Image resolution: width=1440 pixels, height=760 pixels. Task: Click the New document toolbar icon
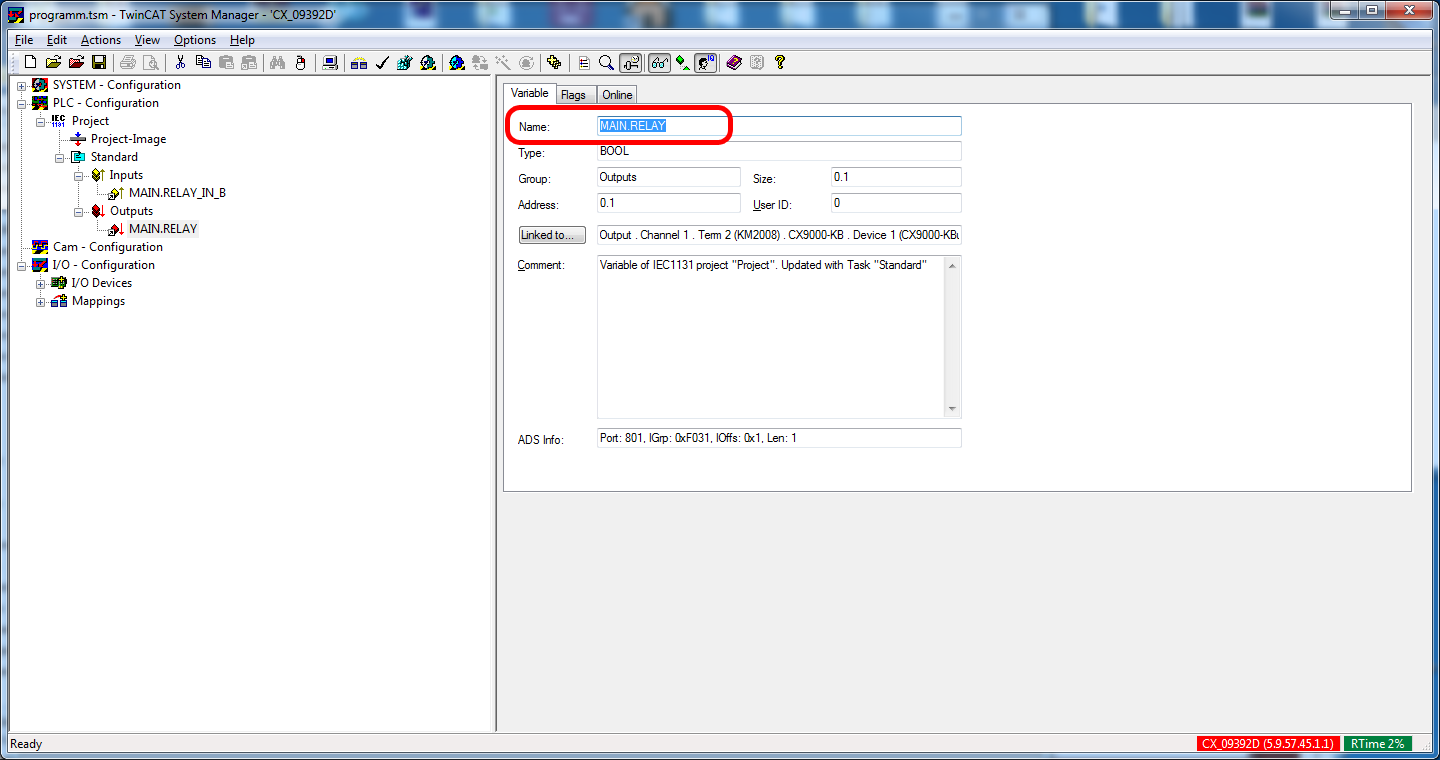pos(30,63)
